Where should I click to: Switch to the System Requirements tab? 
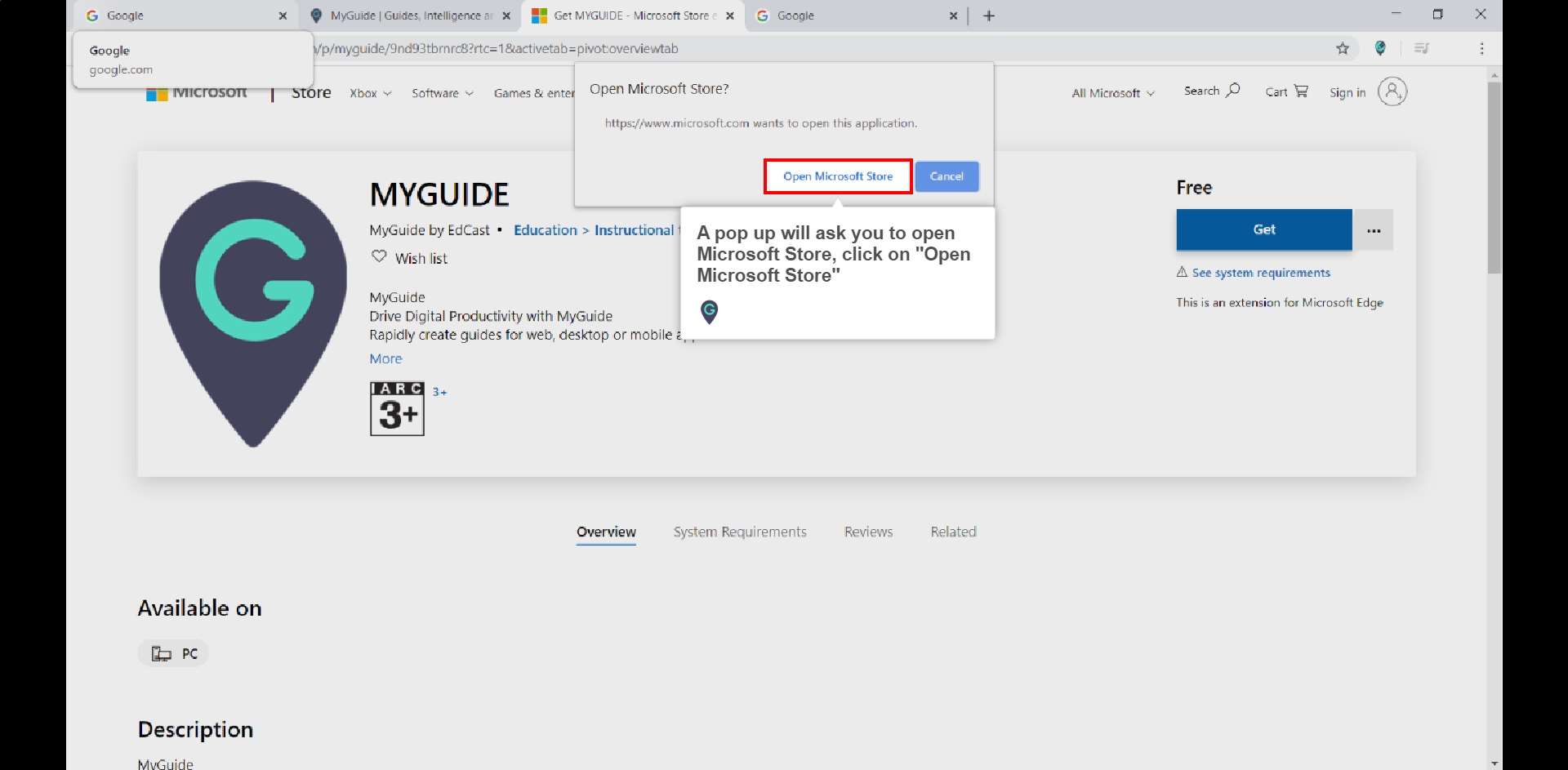740,532
